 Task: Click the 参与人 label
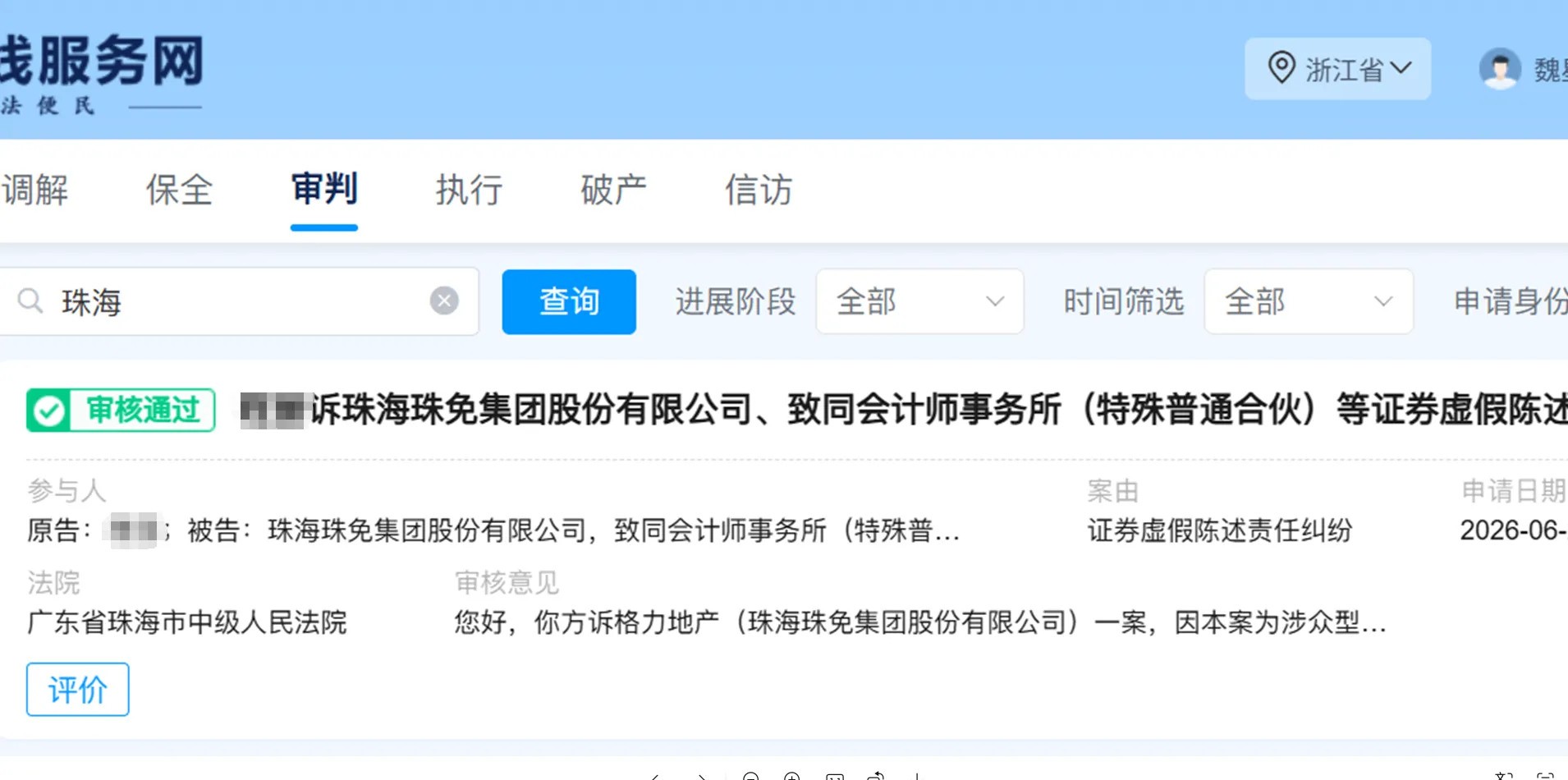tap(66, 491)
